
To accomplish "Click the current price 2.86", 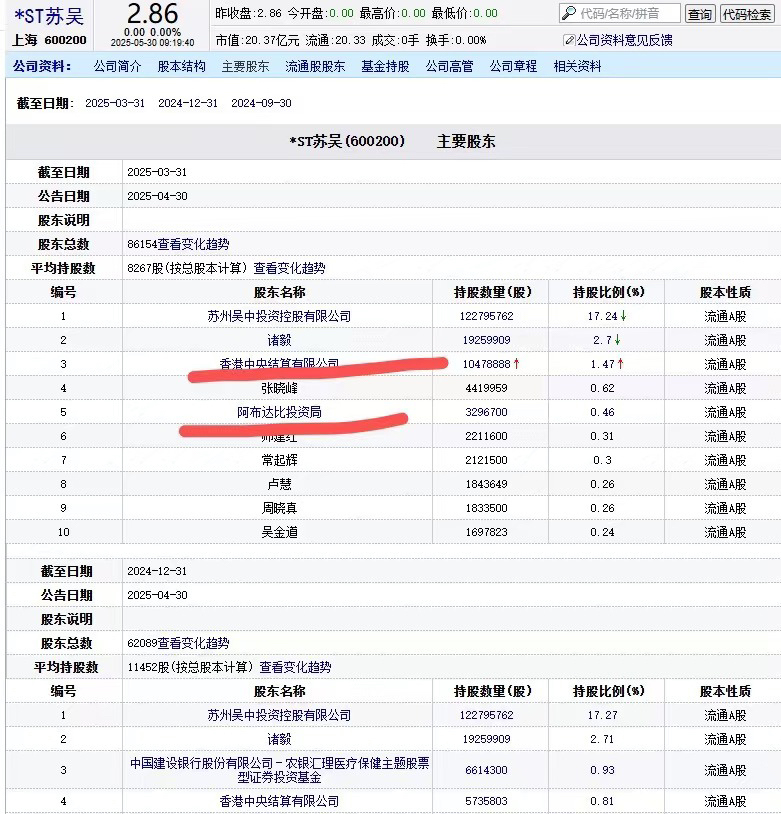I will tap(153, 14).
